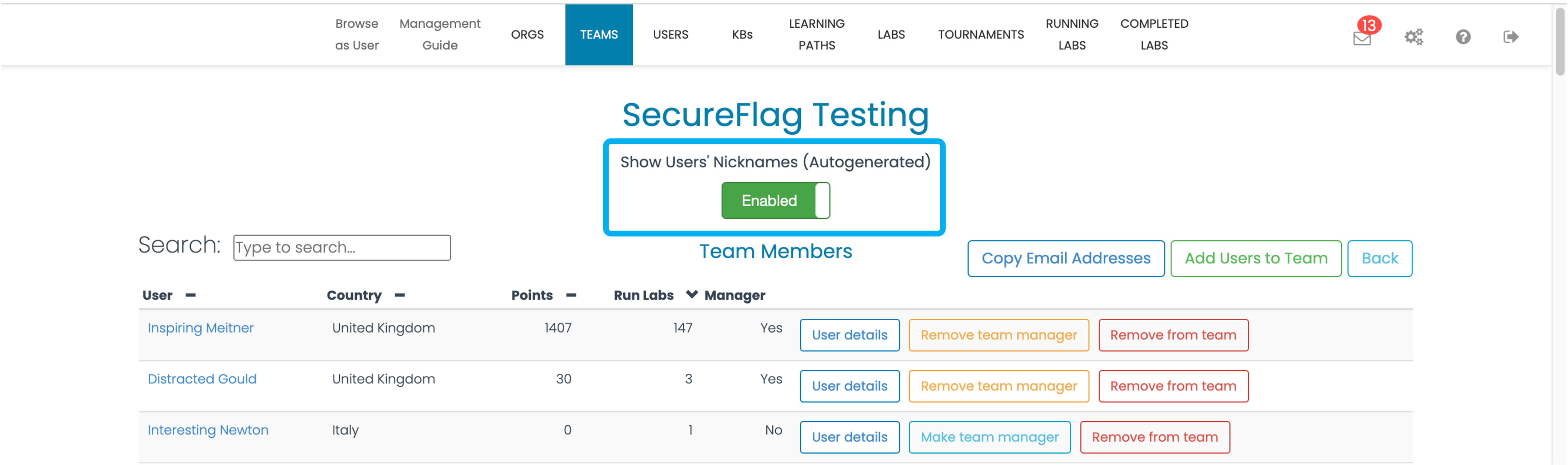Click the User column header

tap(158, 295)
